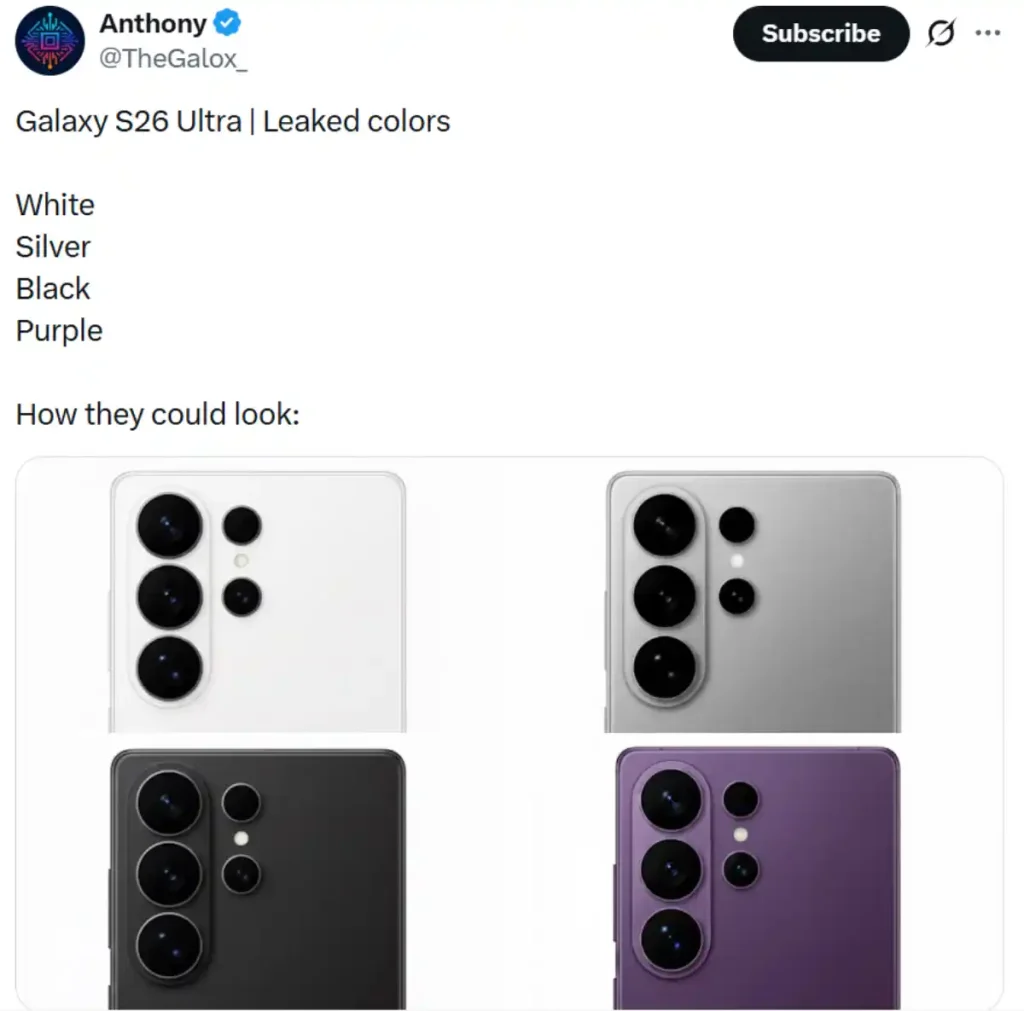
Task: Click the bottom camera lens on the purple phone
Action: click(671, 940)
